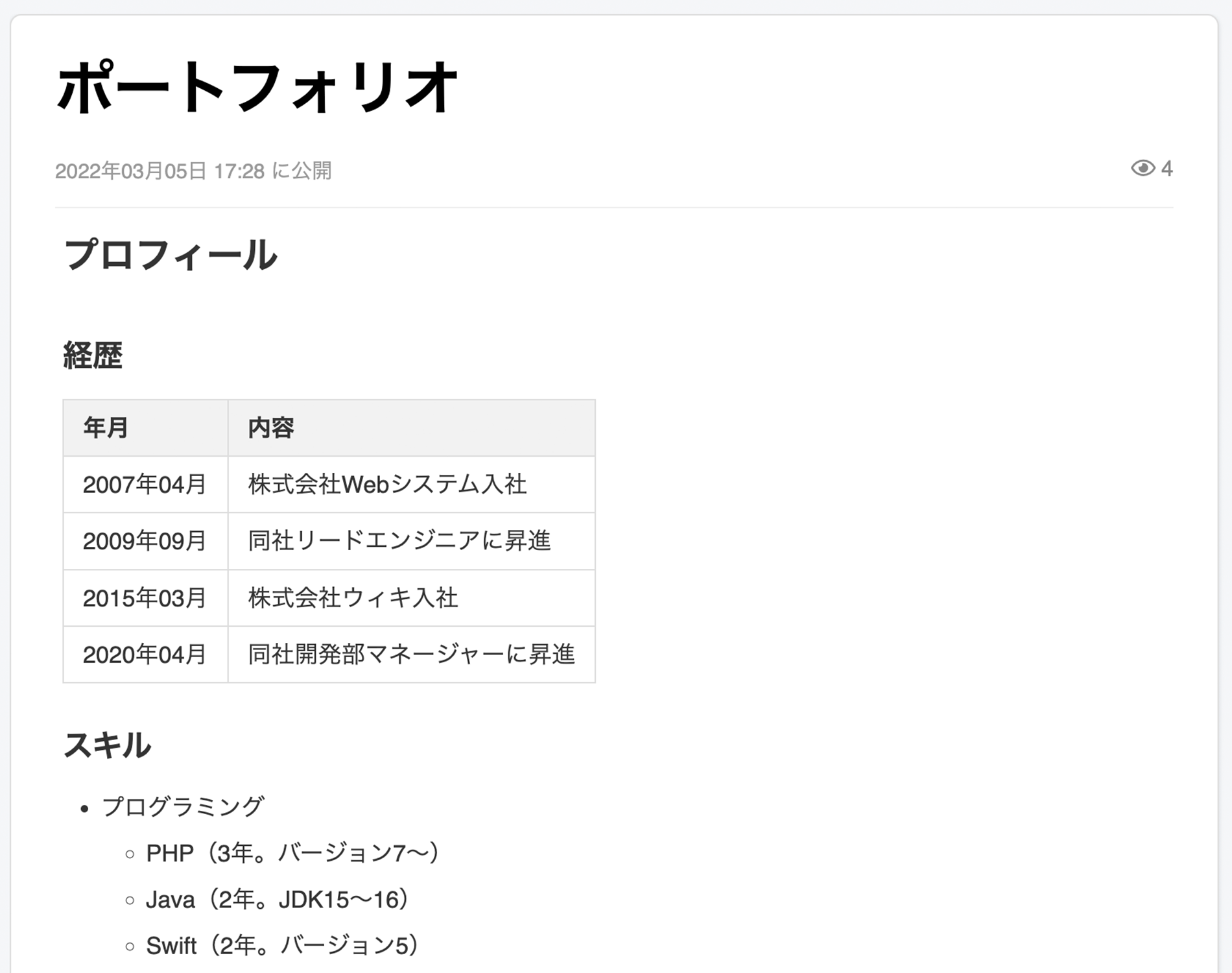Click the PHP skill list entry
Image resolution: width=1232 pixels, height=973 pixels.
(x=292, y=854)
